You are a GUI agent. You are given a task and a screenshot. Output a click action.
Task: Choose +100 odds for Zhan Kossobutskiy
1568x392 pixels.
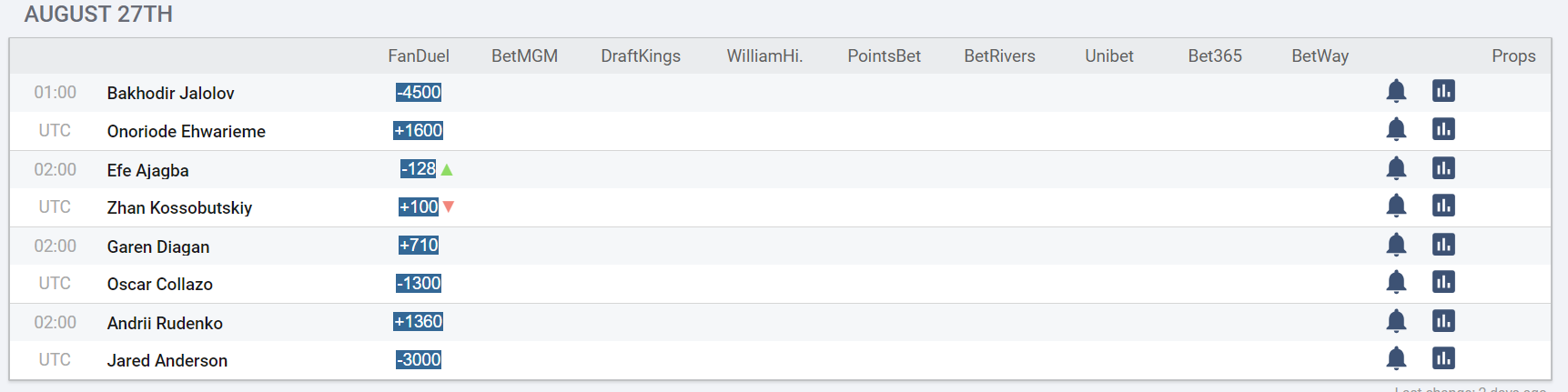click(x=419, y=206)
